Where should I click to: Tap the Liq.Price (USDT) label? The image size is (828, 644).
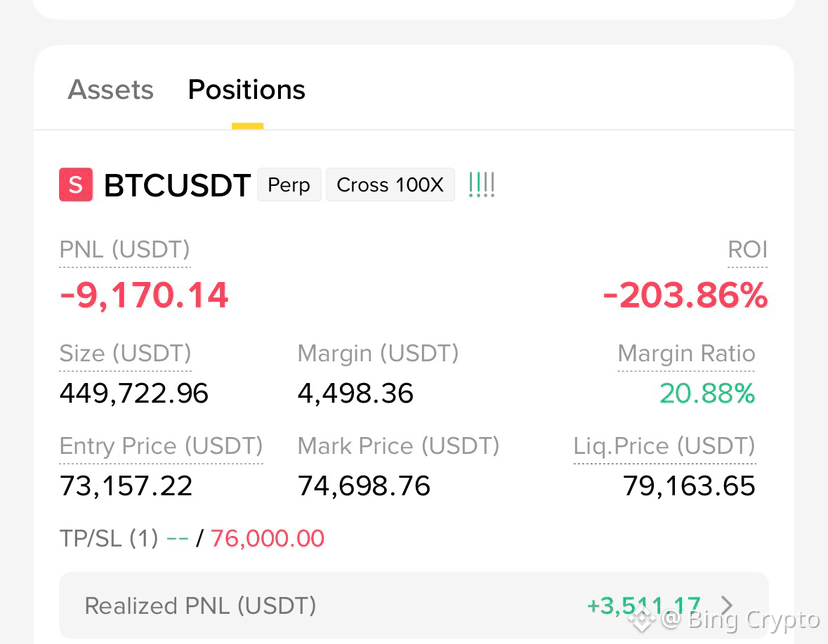click(664, 446)
